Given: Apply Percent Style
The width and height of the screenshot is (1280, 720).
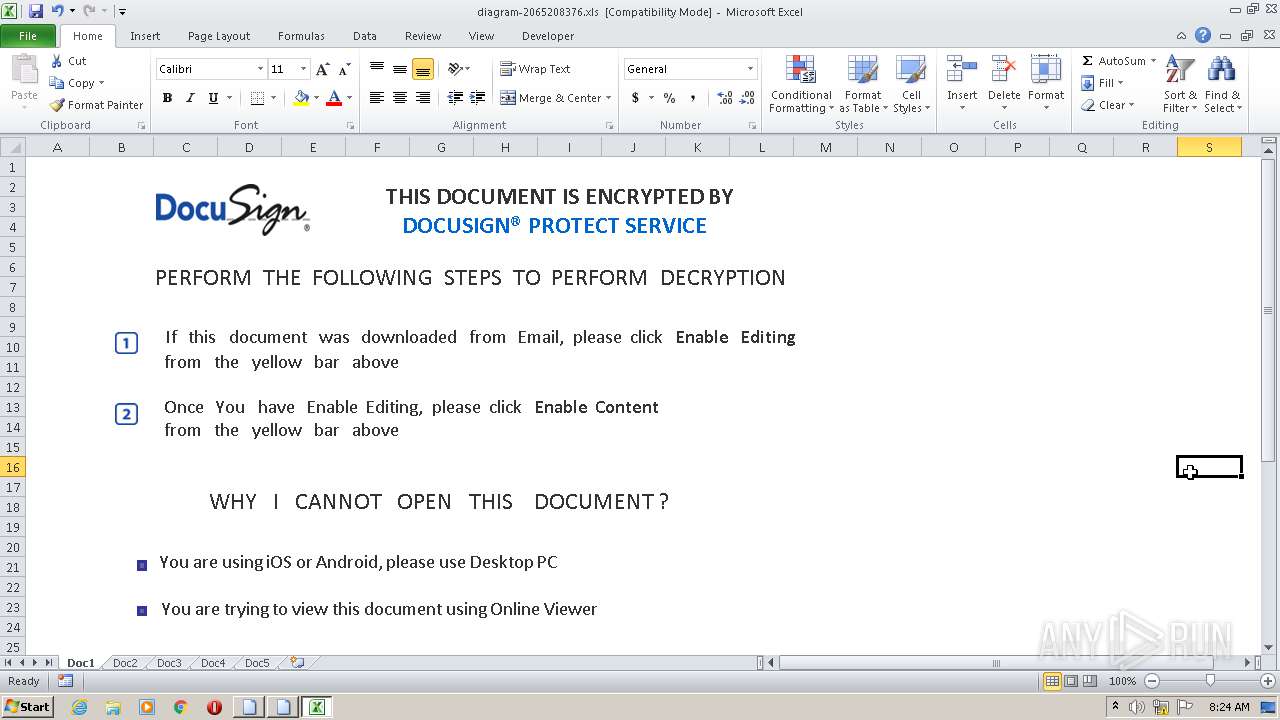Looking at the screenshot, I should [669, 98].
